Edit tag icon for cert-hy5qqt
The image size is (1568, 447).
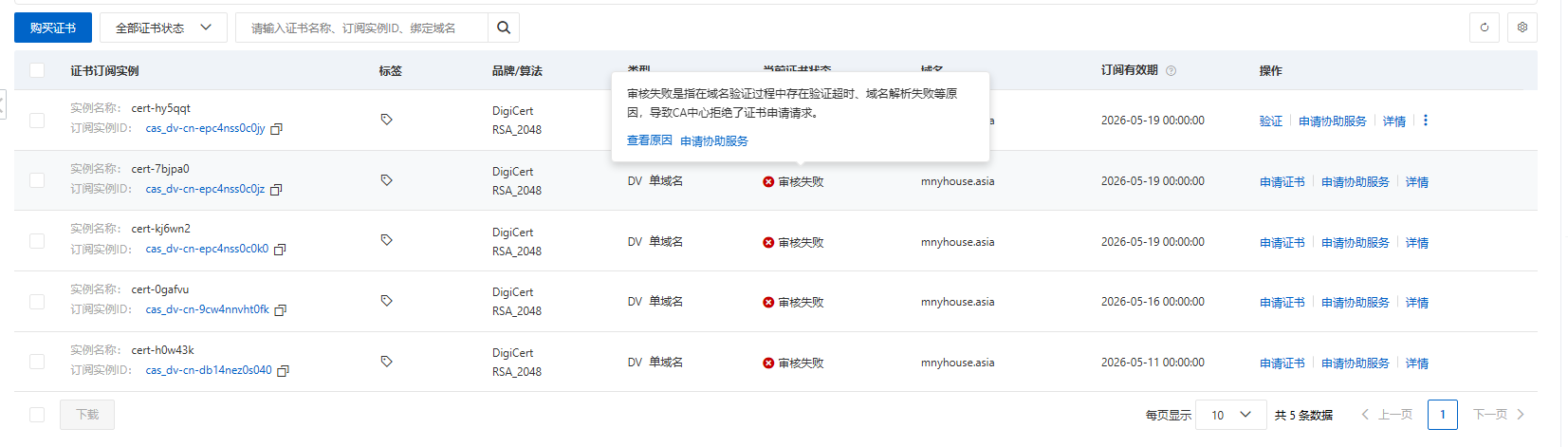click(386, 120)
